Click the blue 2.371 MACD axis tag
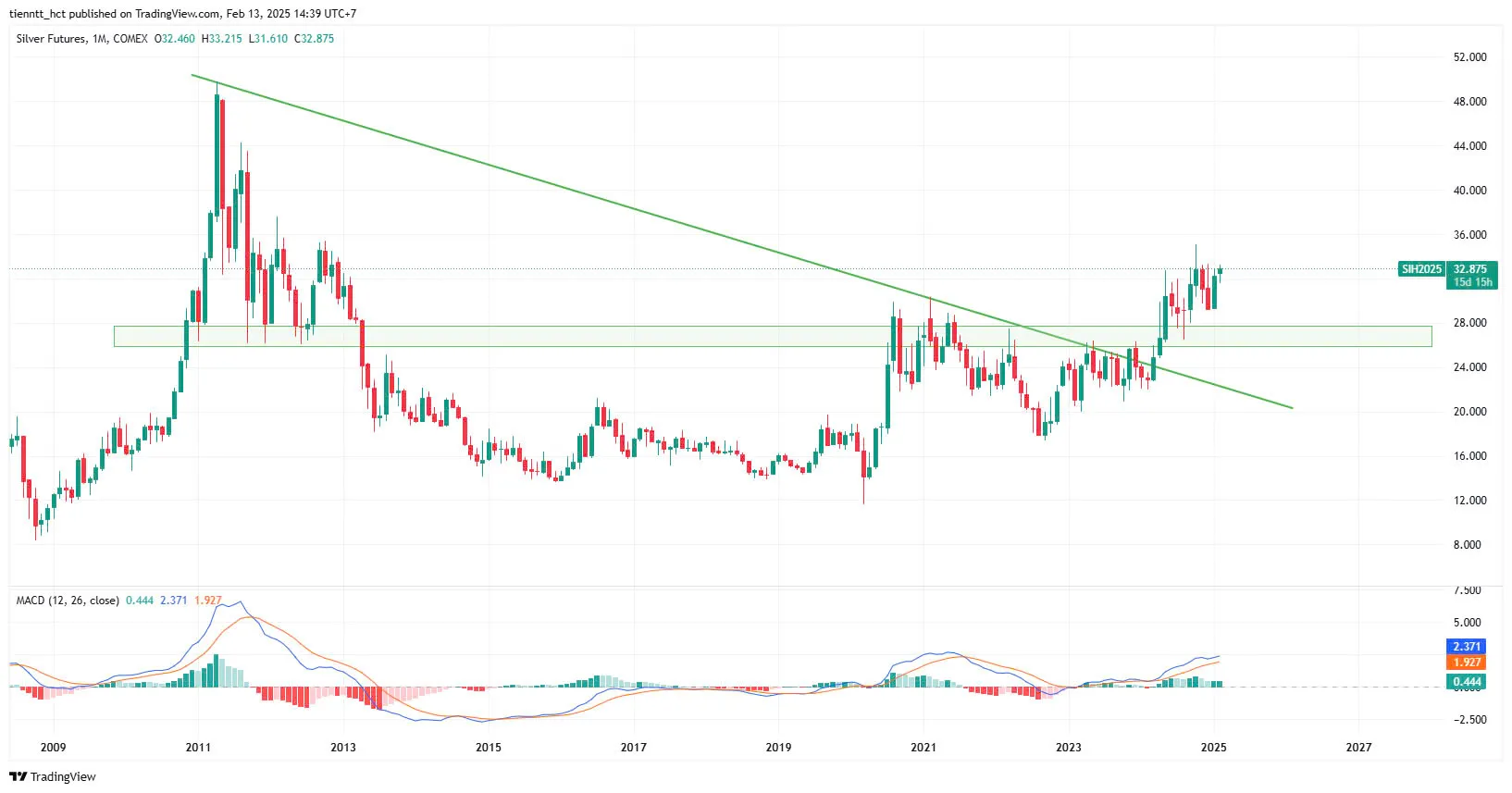 pos(1467,647)
